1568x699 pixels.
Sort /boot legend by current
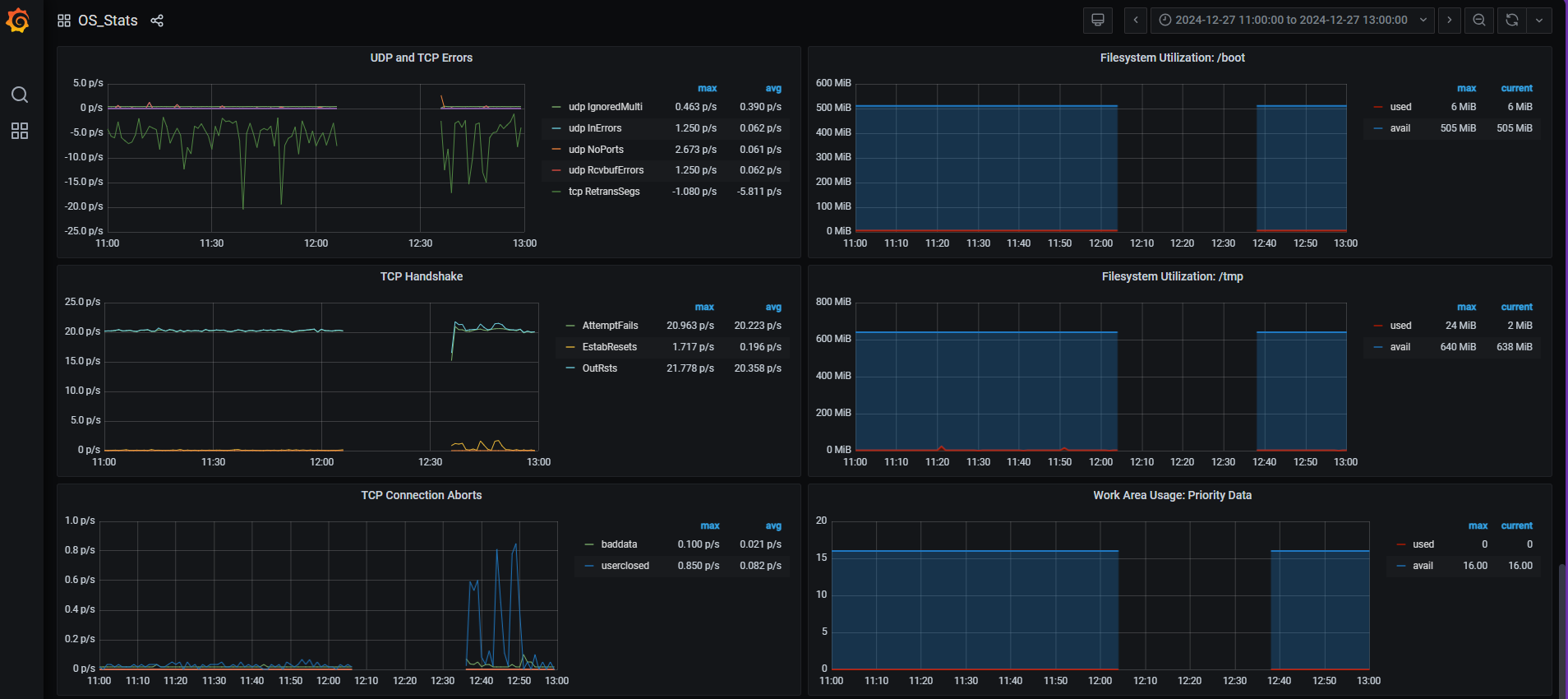click(1516, 88)
